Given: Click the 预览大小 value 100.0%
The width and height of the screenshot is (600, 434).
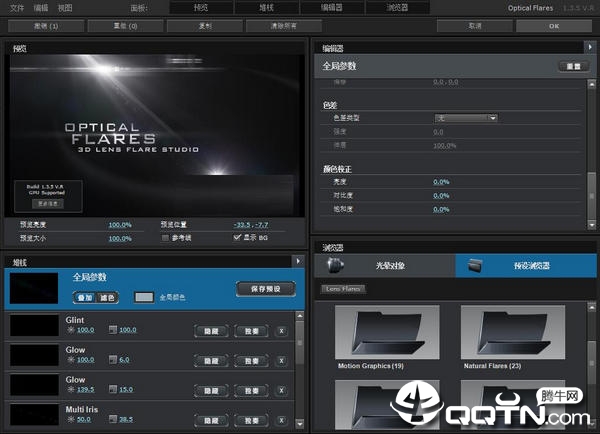Looking at the screenshot, I should coord(120,238).
